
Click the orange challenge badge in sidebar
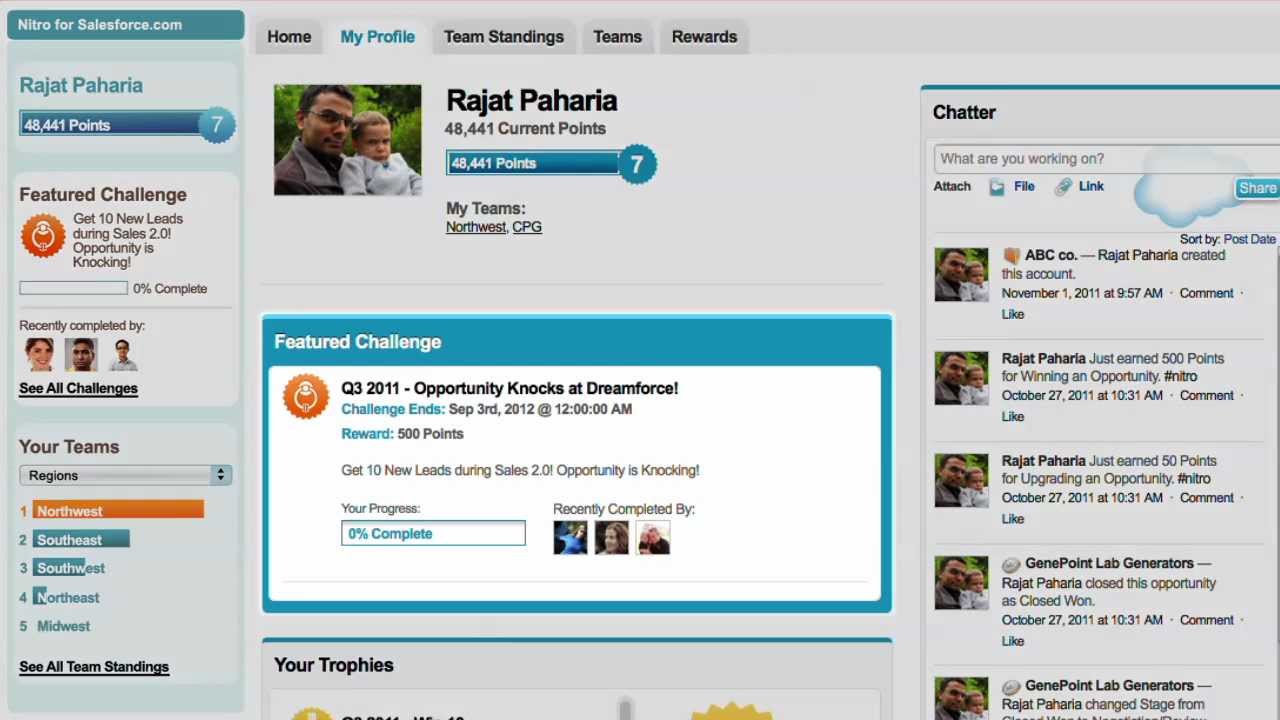[x=43, y=237]
